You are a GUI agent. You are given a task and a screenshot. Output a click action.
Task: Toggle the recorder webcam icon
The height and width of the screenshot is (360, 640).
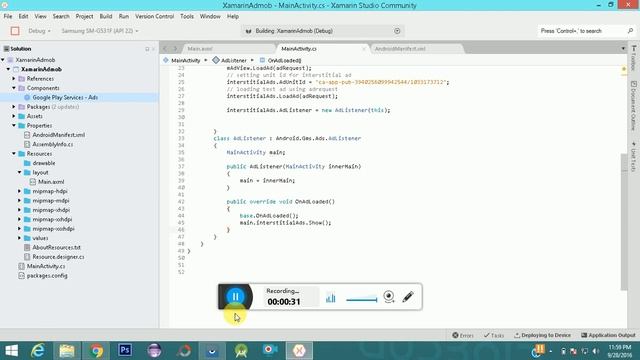389,297
